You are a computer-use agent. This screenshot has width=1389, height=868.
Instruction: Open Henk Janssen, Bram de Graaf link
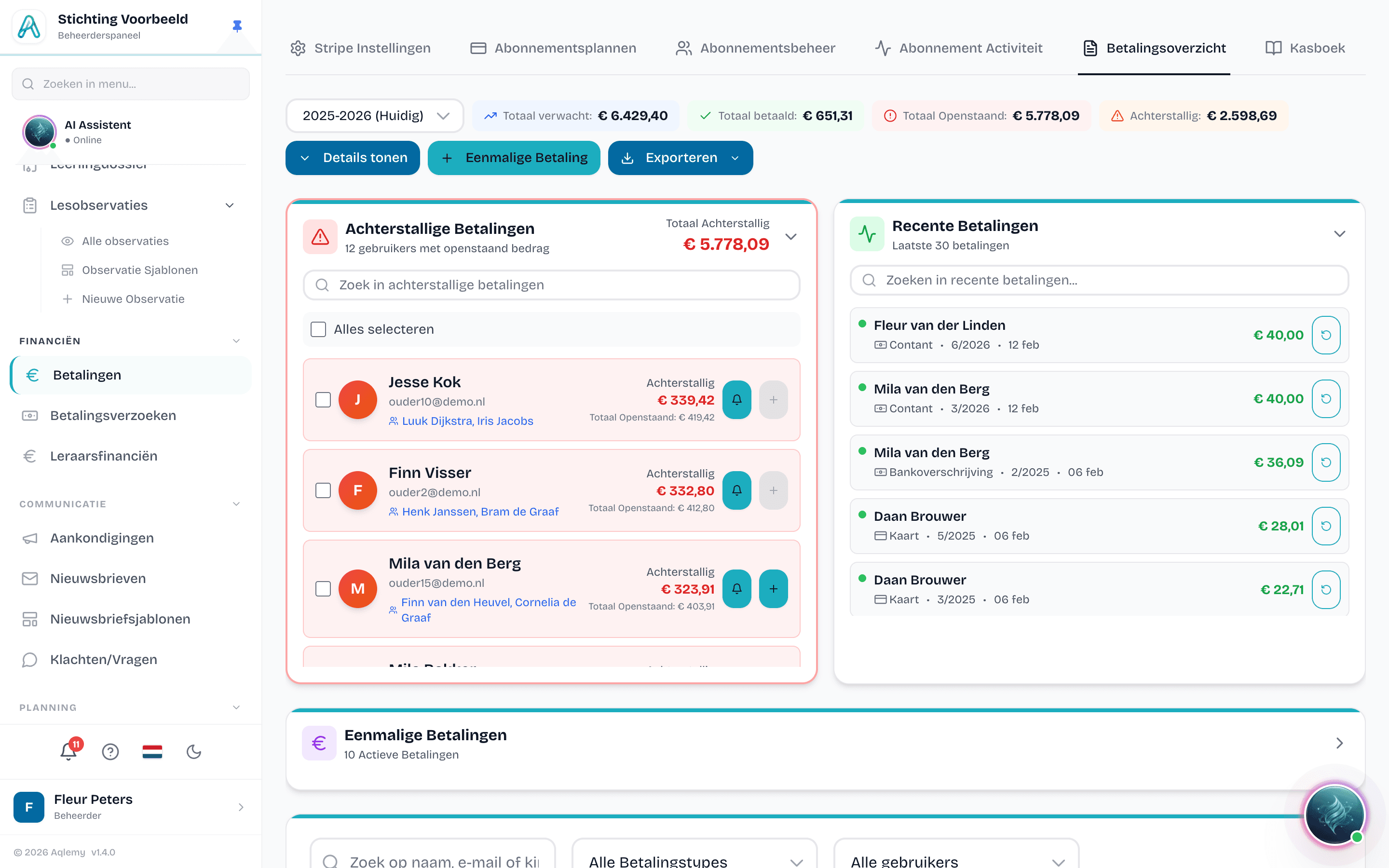[x=480, y=512]
